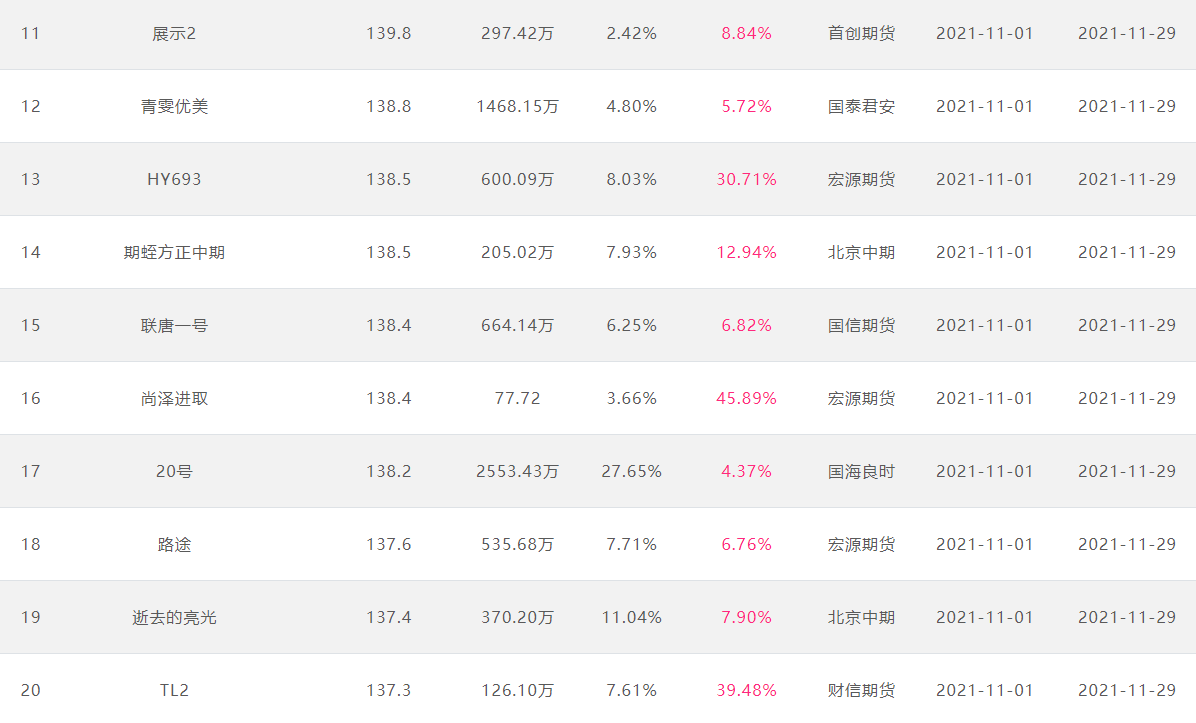This screenshot has width=1196, height=723.
Task: Click the HY693 account name
Action: (174, 179)
